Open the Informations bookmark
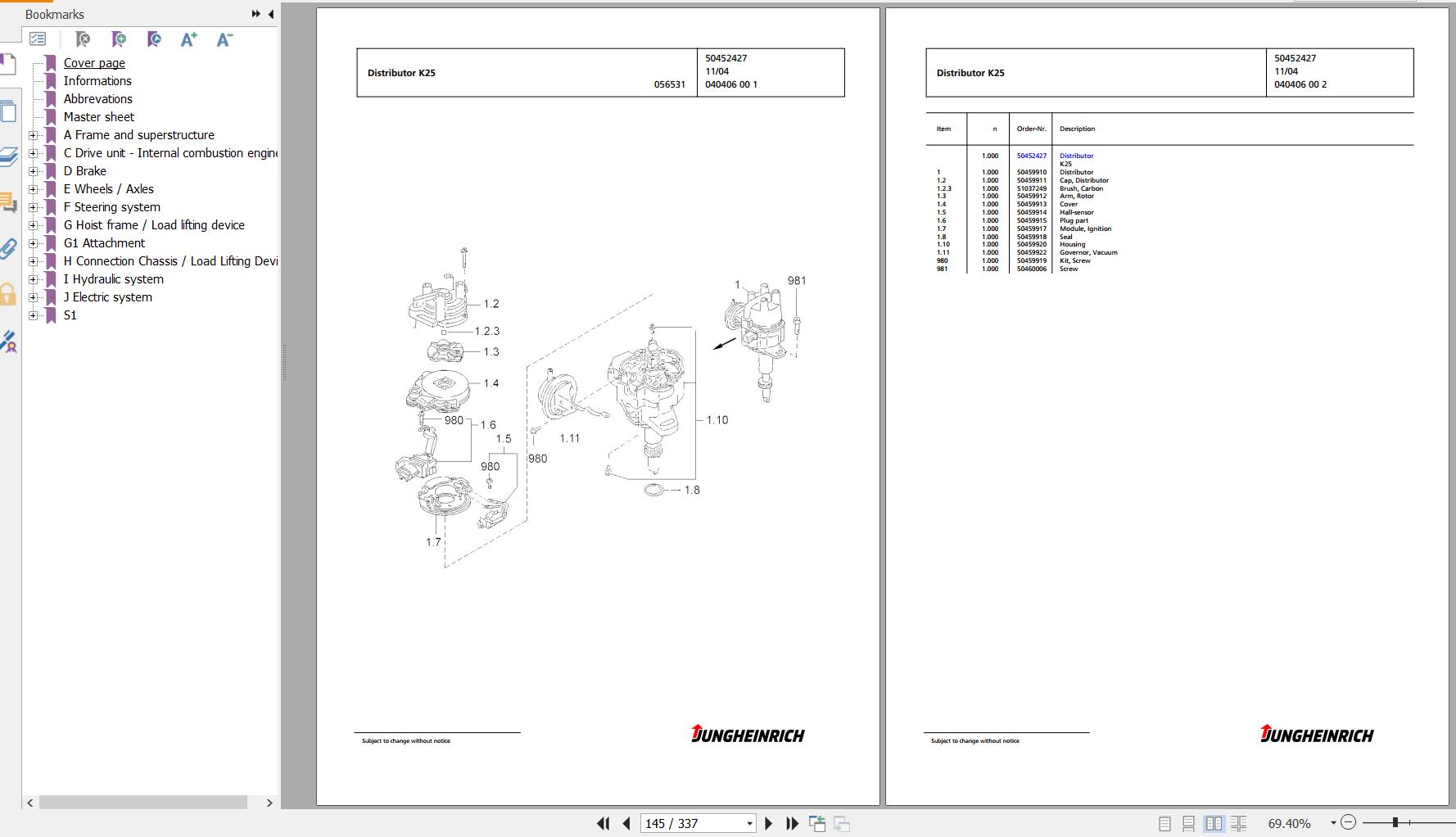The image size is (1456, 837). point(97,81)
